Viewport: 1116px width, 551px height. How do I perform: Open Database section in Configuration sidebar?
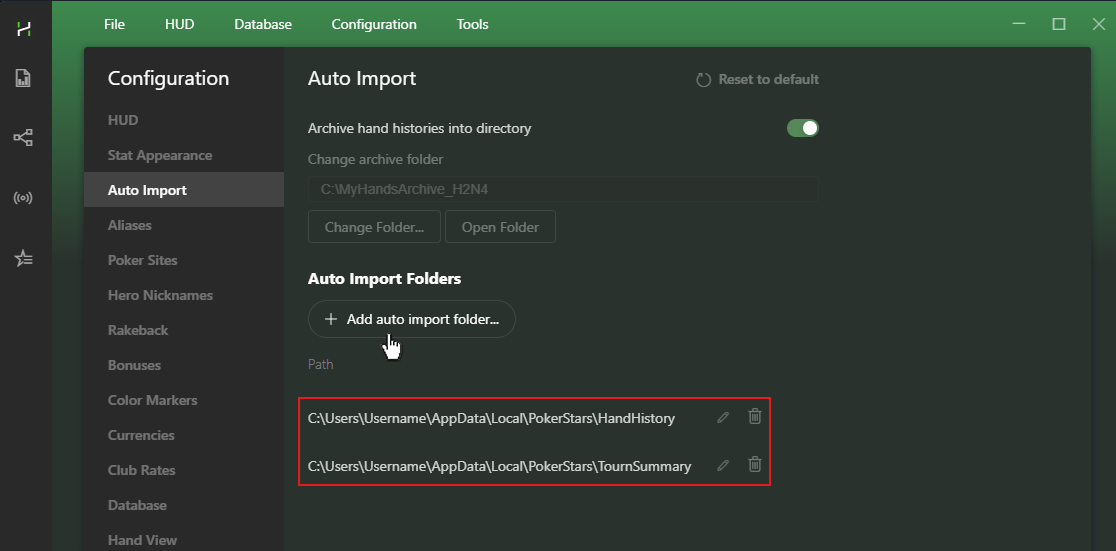(184, 505)
